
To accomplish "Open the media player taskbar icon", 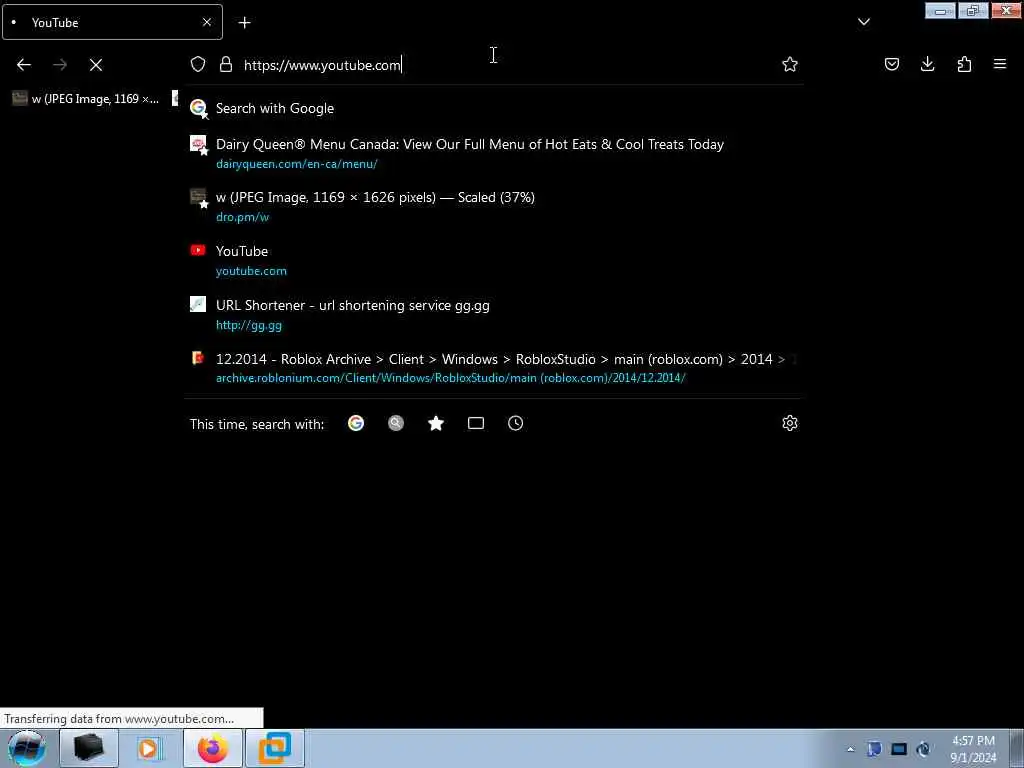I will [x=150, y=748].
